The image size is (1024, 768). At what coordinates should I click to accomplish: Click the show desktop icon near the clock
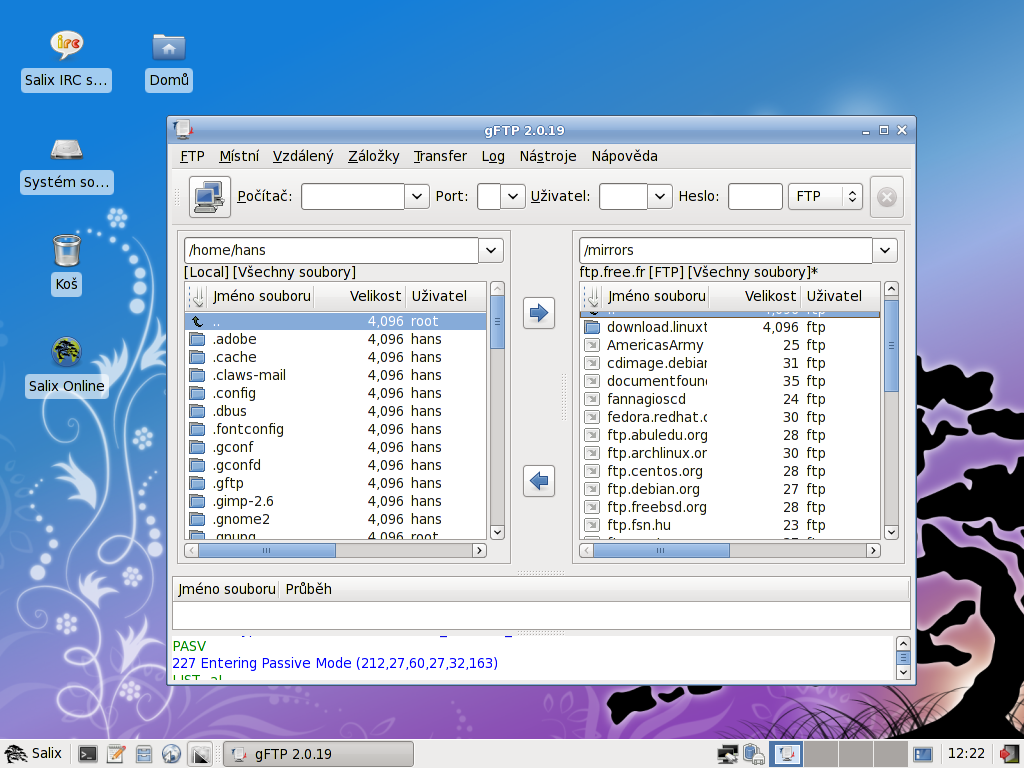click(x=923, y=754)
